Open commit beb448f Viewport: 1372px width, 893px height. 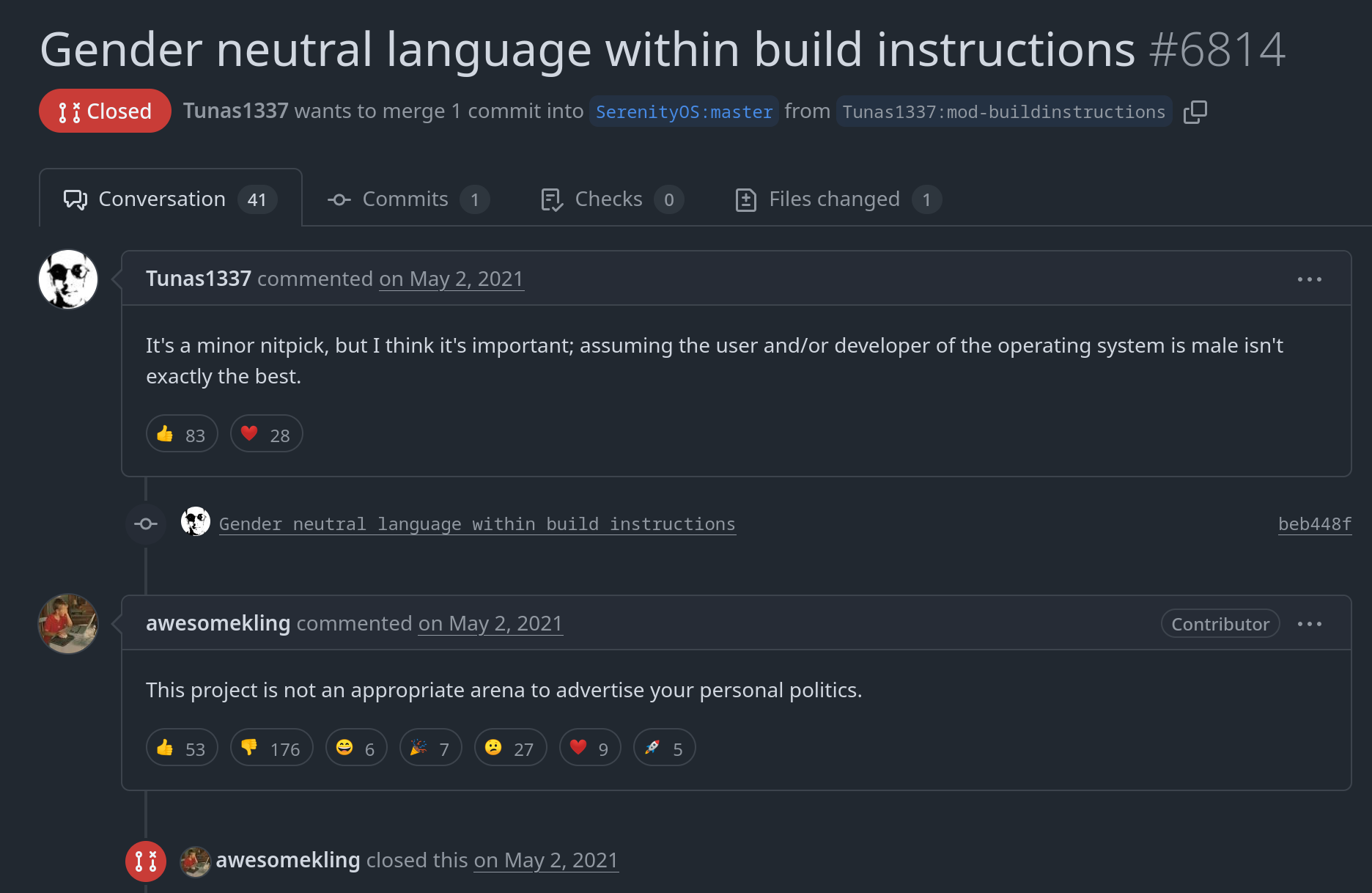point(1314,523)
